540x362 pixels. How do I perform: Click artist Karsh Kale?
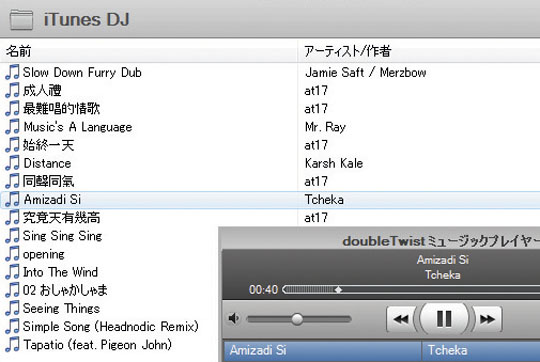tap(334, 163)
